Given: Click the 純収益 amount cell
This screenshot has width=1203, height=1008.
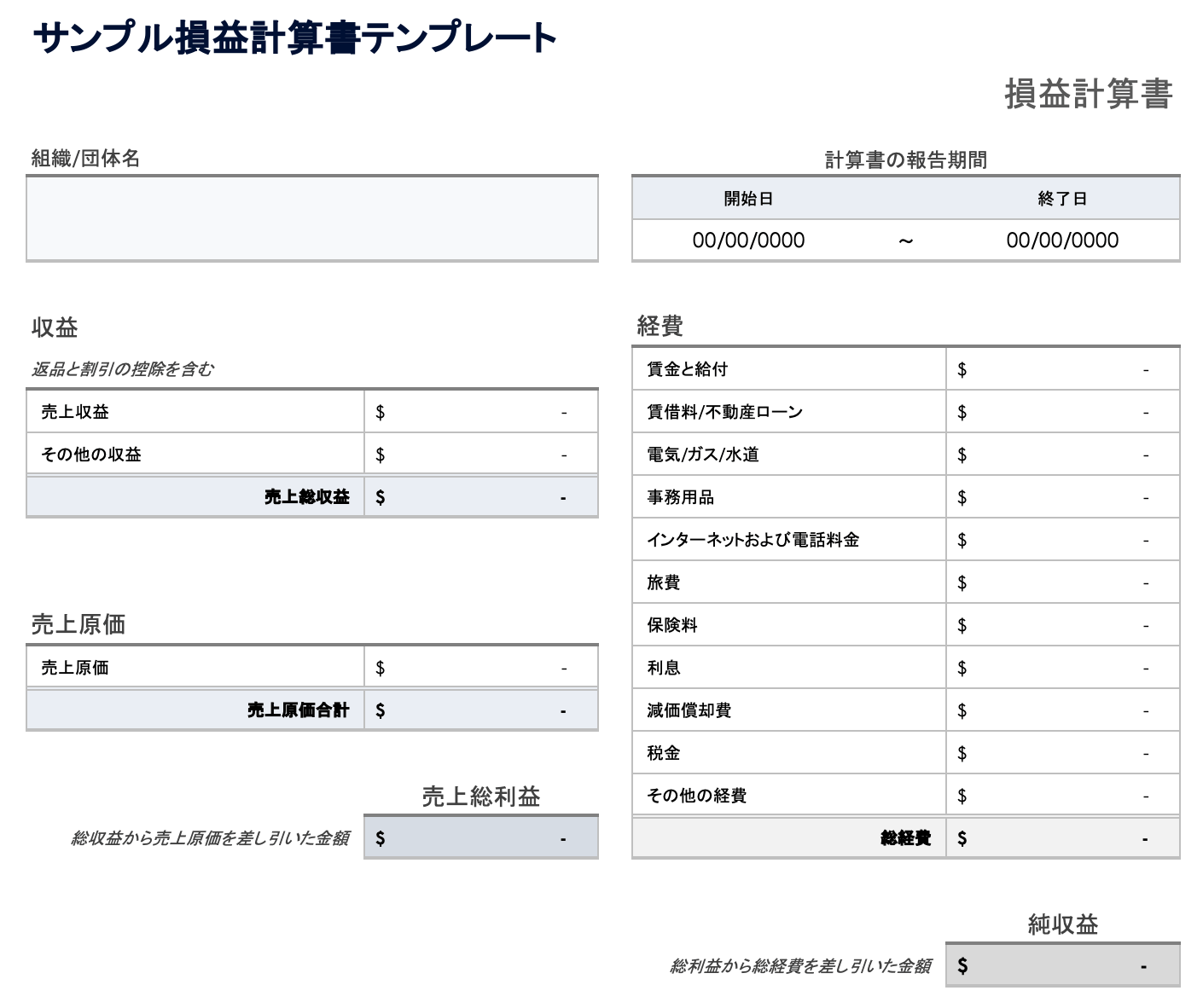Looking at the screenshot, I should pyautogui.click(x=1063, y=965).
